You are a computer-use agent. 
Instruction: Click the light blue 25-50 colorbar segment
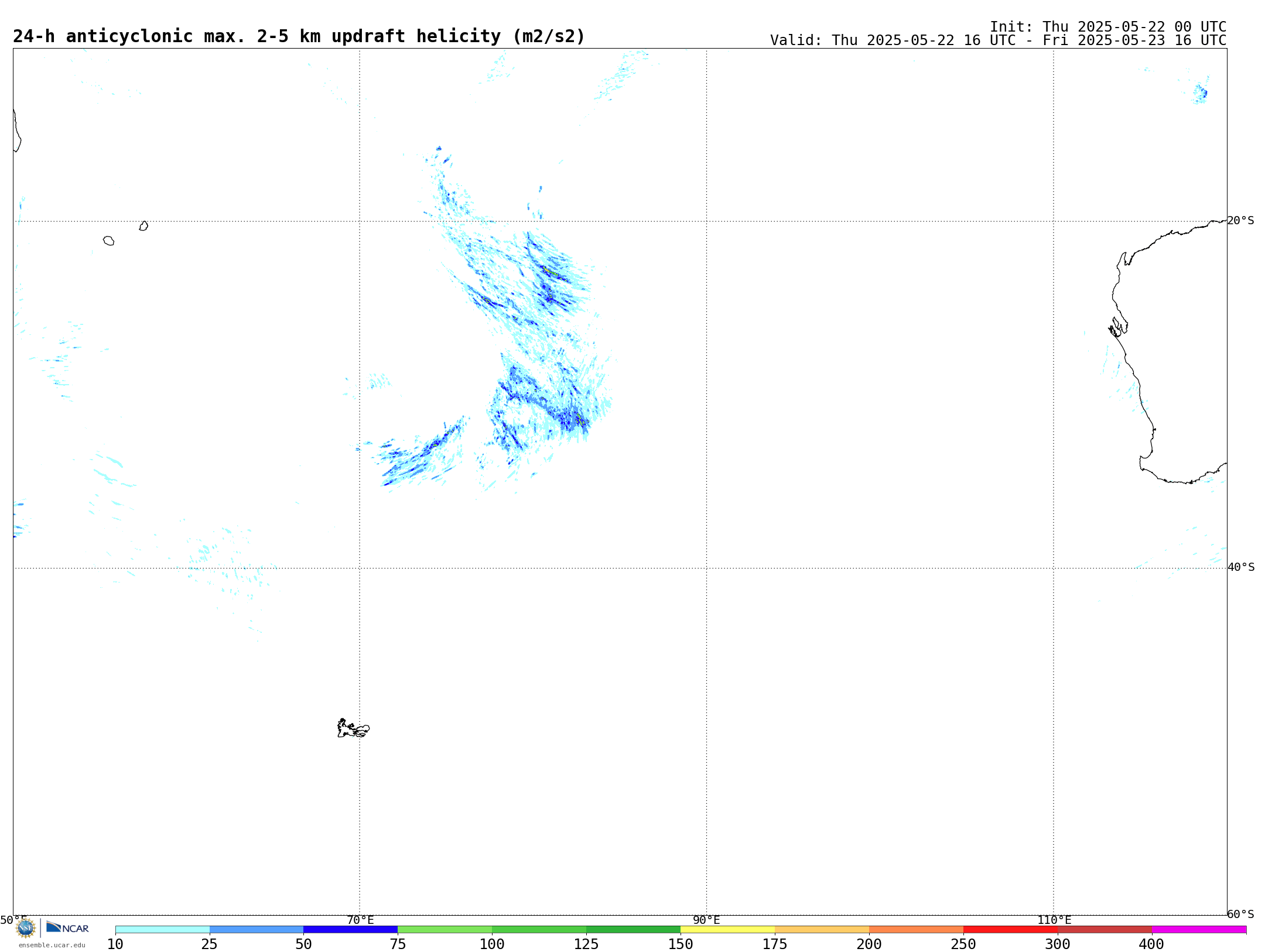[x=257, y=930]
